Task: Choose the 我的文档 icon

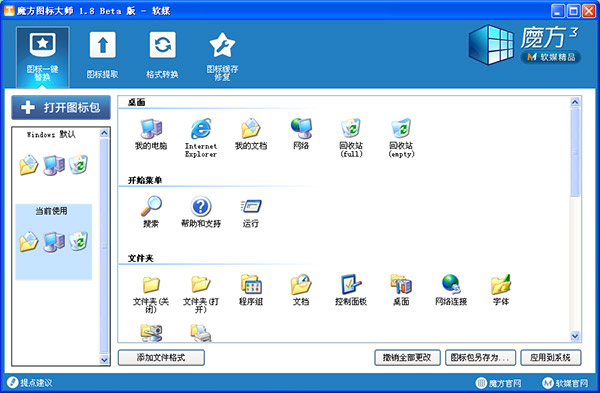Action: (x=251, y=134)
